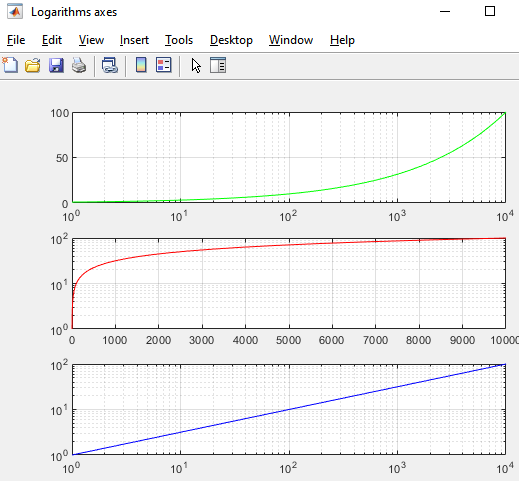Open the Tools menu
The image size is (519, 481).
click(x=179, y=40)
